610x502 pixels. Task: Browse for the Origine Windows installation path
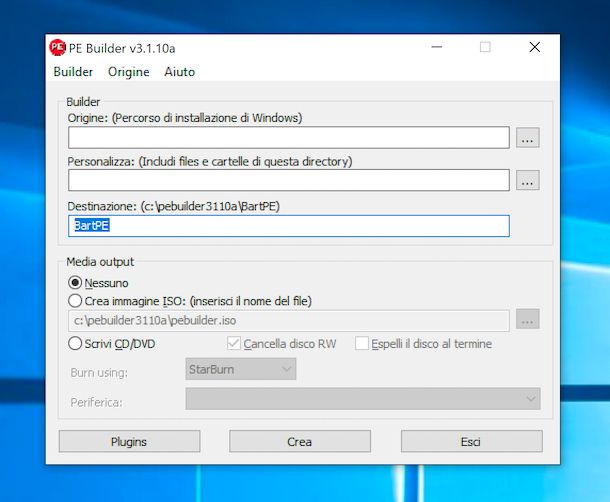click(x=528, y=138)
